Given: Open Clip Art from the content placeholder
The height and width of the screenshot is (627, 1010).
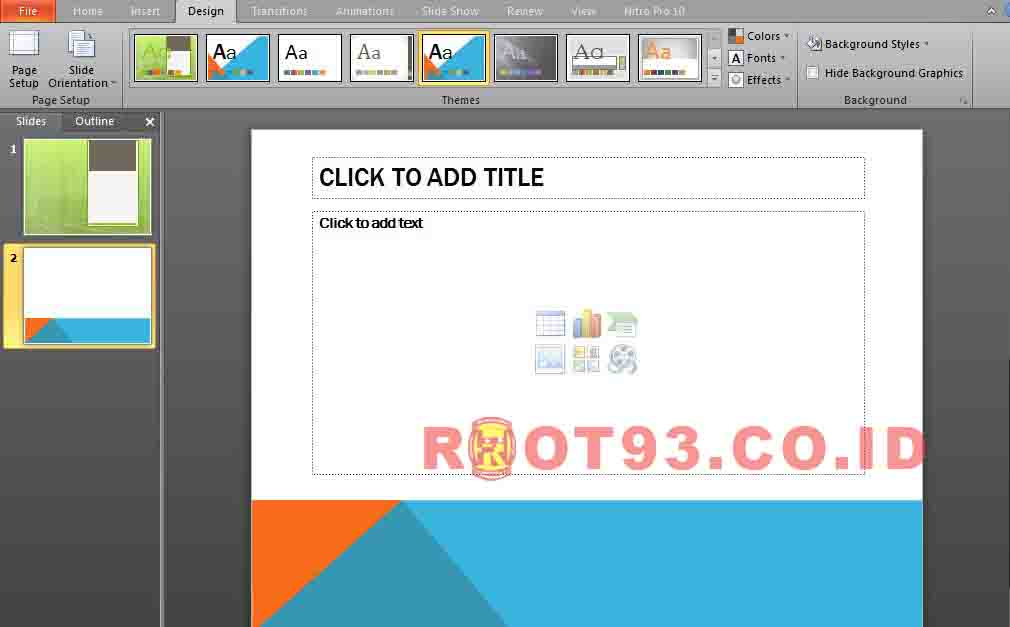Looking at the screenshot, I should [588, 360].
